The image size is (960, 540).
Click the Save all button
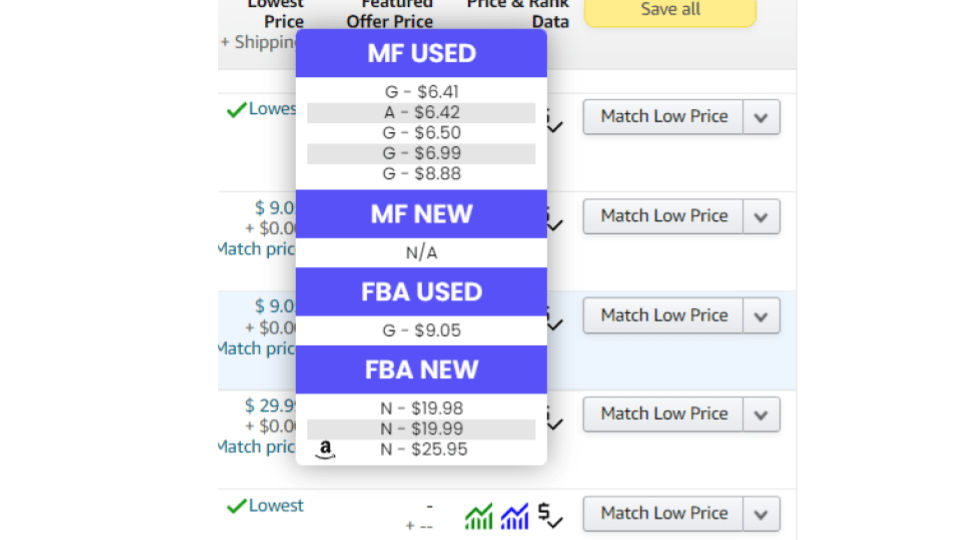[x=670, y=10]
